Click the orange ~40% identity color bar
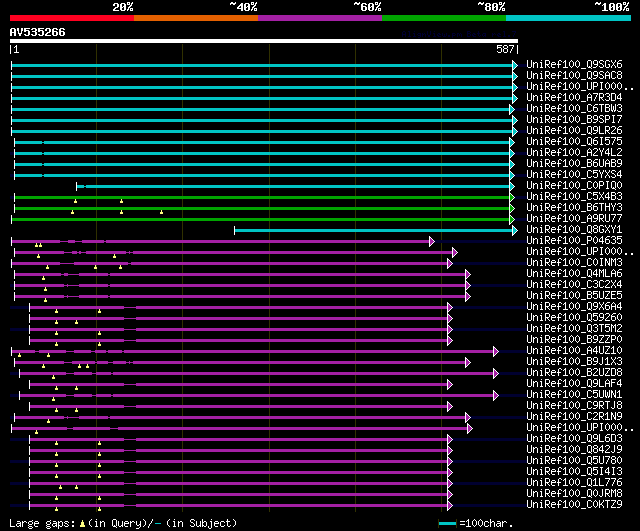 coord(196,18)
